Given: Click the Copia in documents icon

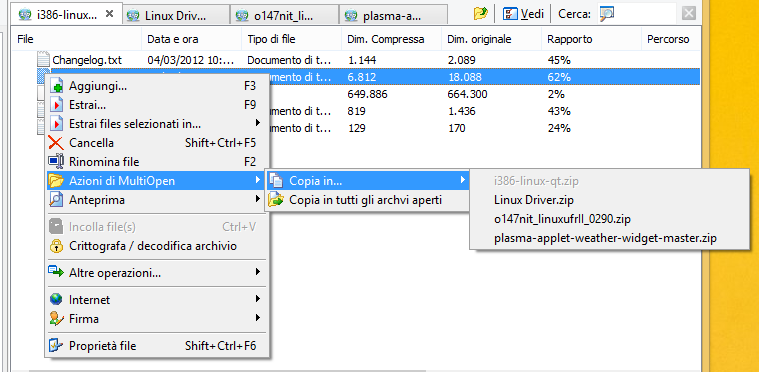Looking at the screenshot, I should (x=275, y=181).
